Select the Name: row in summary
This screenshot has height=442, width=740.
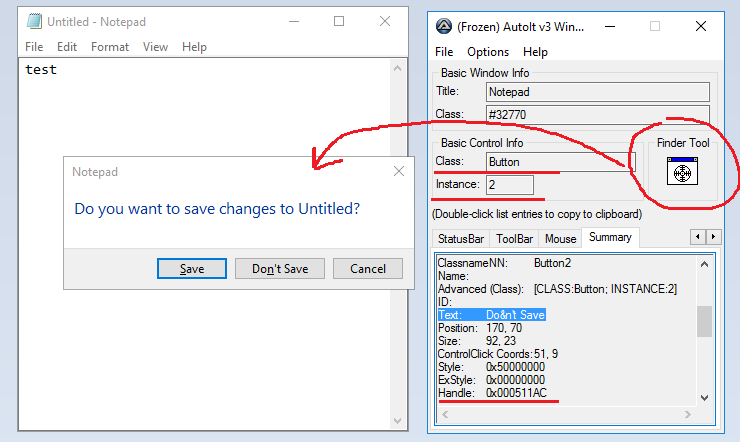tap(453, 276)
